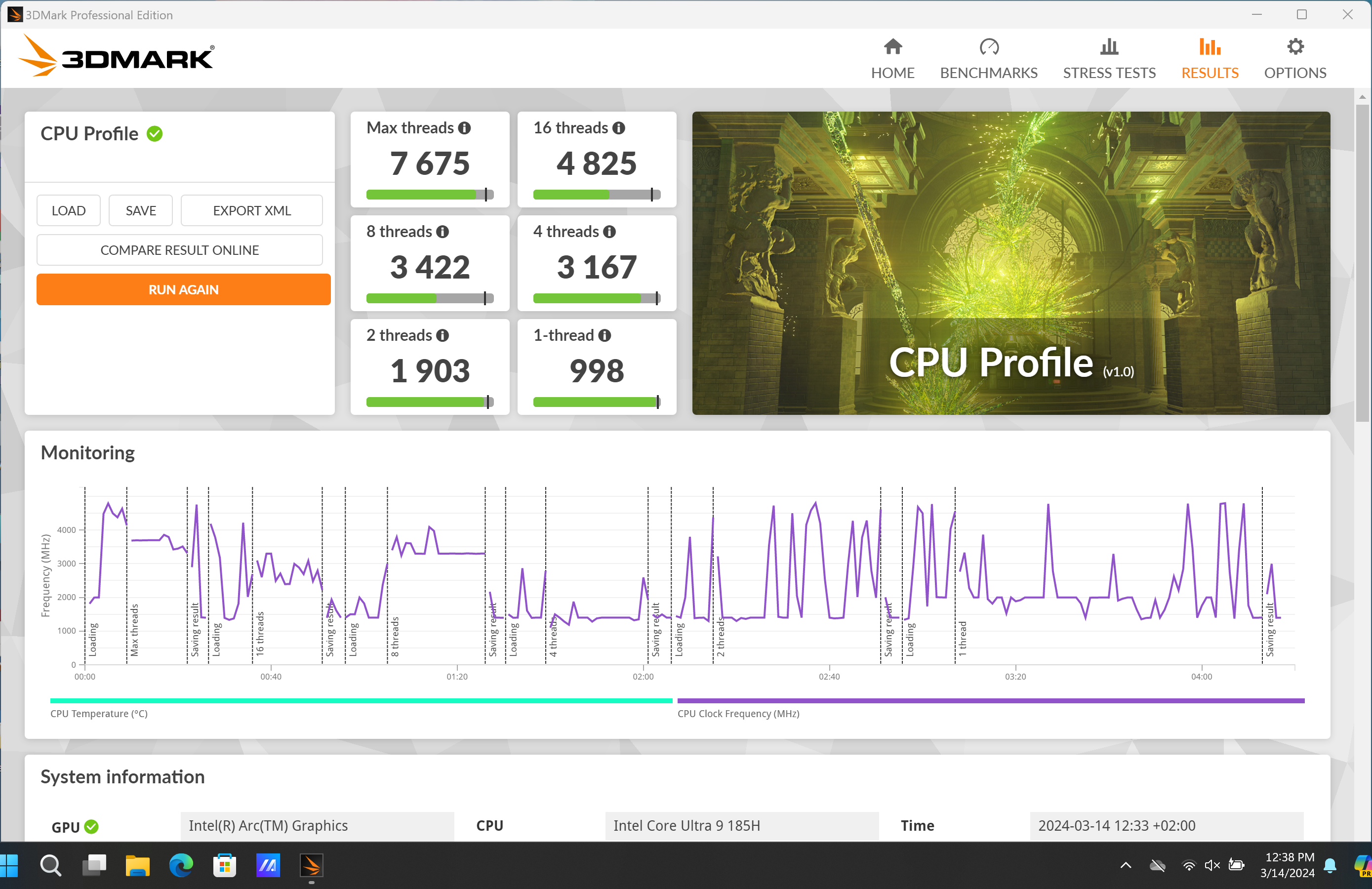Click the Max threads score bar
This screenshot has width=1372, height=889.
[x=430, y=195]
